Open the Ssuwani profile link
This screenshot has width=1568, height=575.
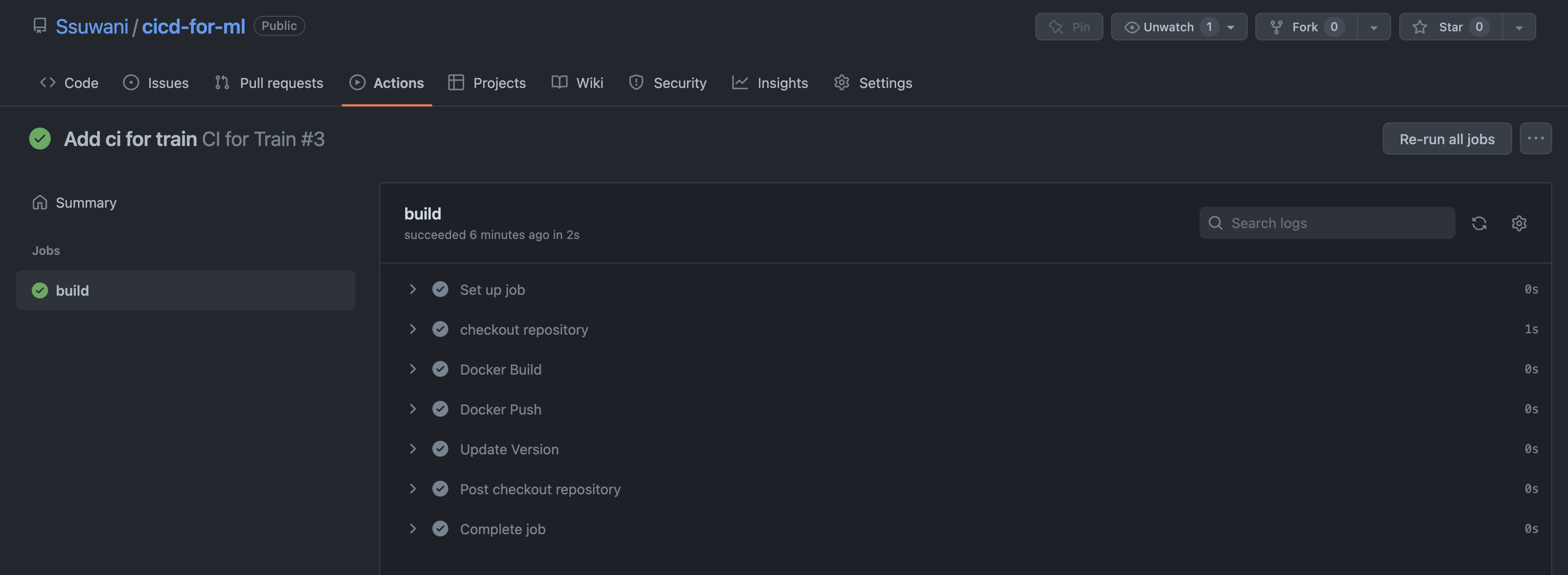pyautogui.click(x=92, y=26)
